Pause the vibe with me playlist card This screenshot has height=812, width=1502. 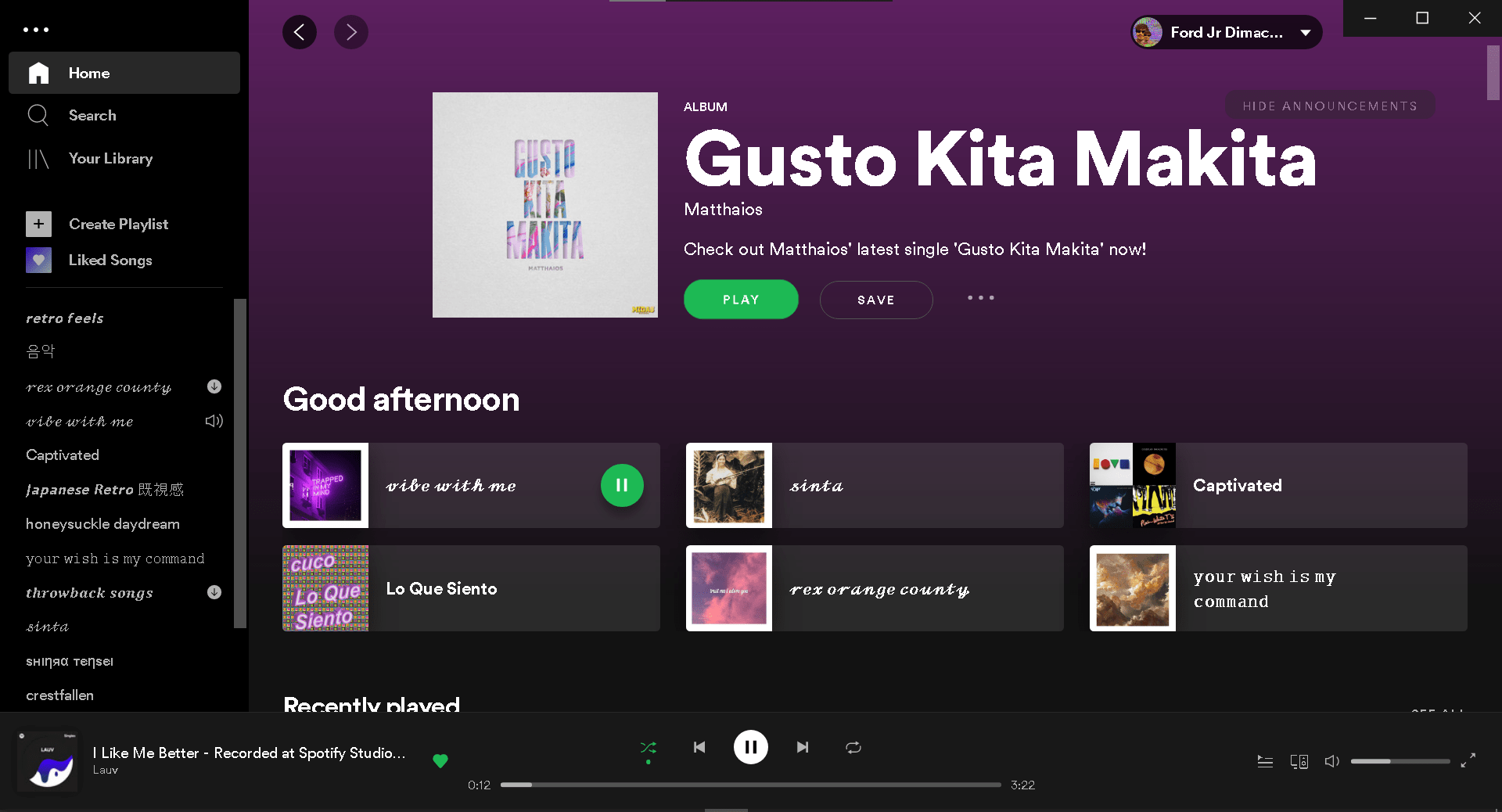point(622,485)
